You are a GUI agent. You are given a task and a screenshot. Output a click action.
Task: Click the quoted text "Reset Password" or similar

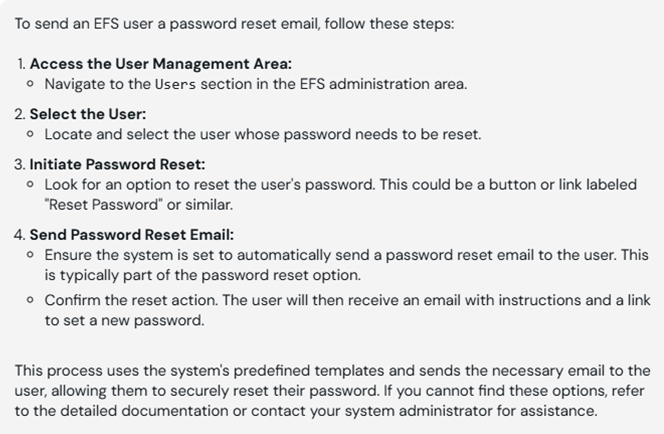pos(139,205)
